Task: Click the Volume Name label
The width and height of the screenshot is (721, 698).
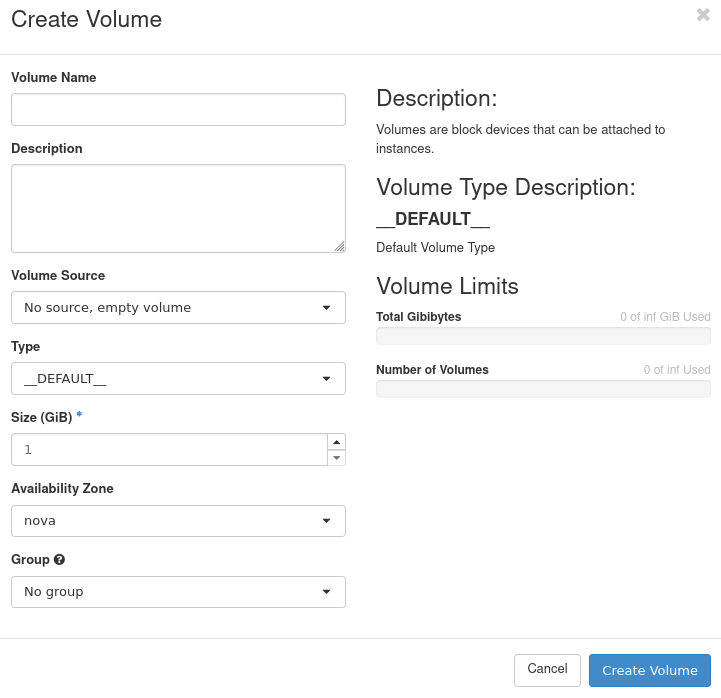Action: point(54,77)
